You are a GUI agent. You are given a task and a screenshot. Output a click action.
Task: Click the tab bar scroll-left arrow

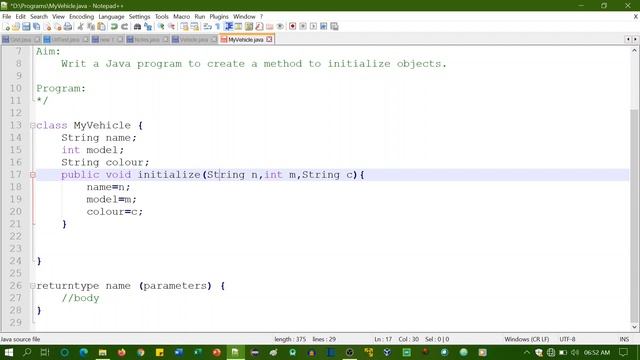click(x=628, y=40)
